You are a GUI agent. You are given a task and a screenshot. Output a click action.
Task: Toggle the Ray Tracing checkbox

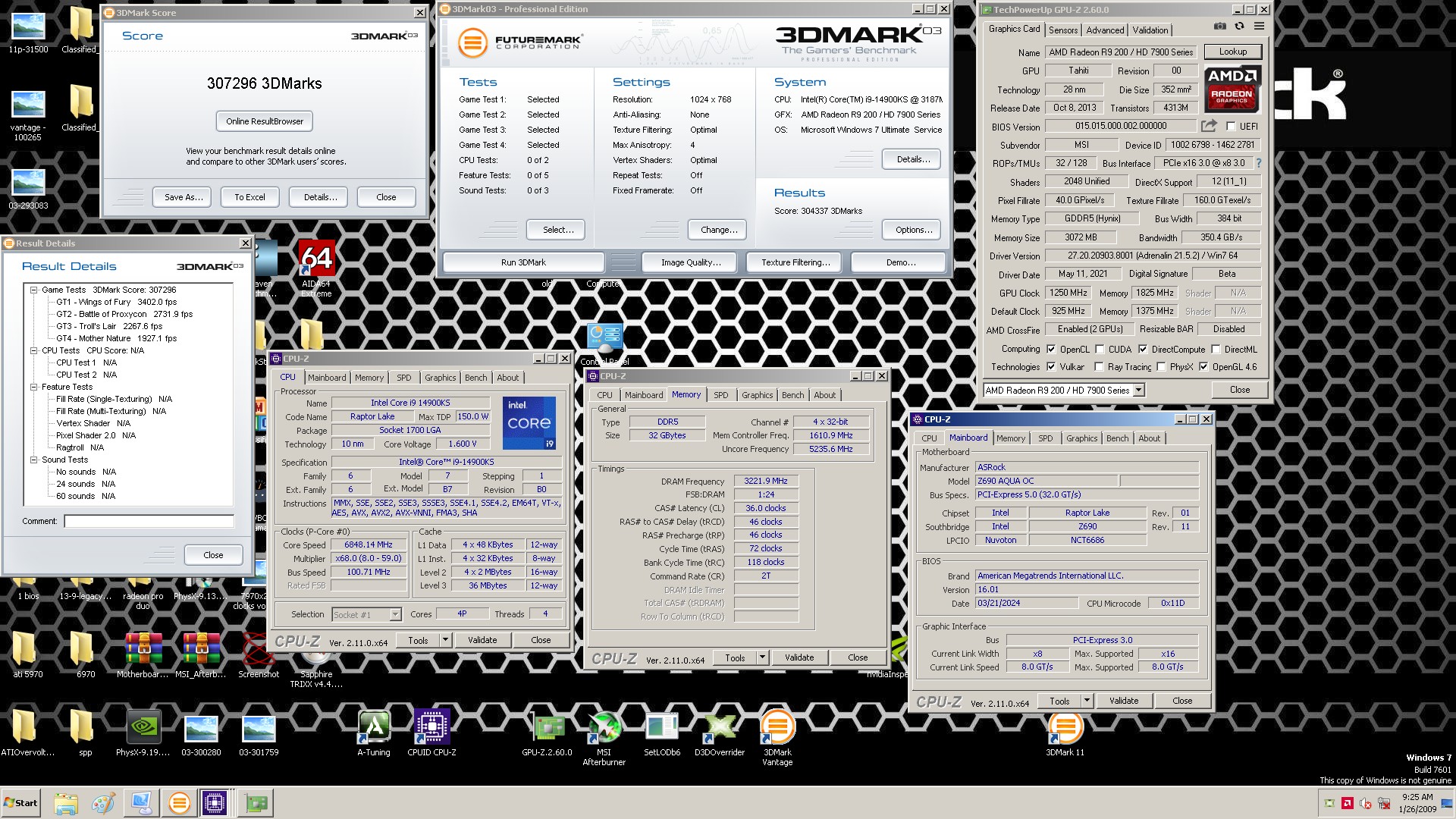(1099, 367)
